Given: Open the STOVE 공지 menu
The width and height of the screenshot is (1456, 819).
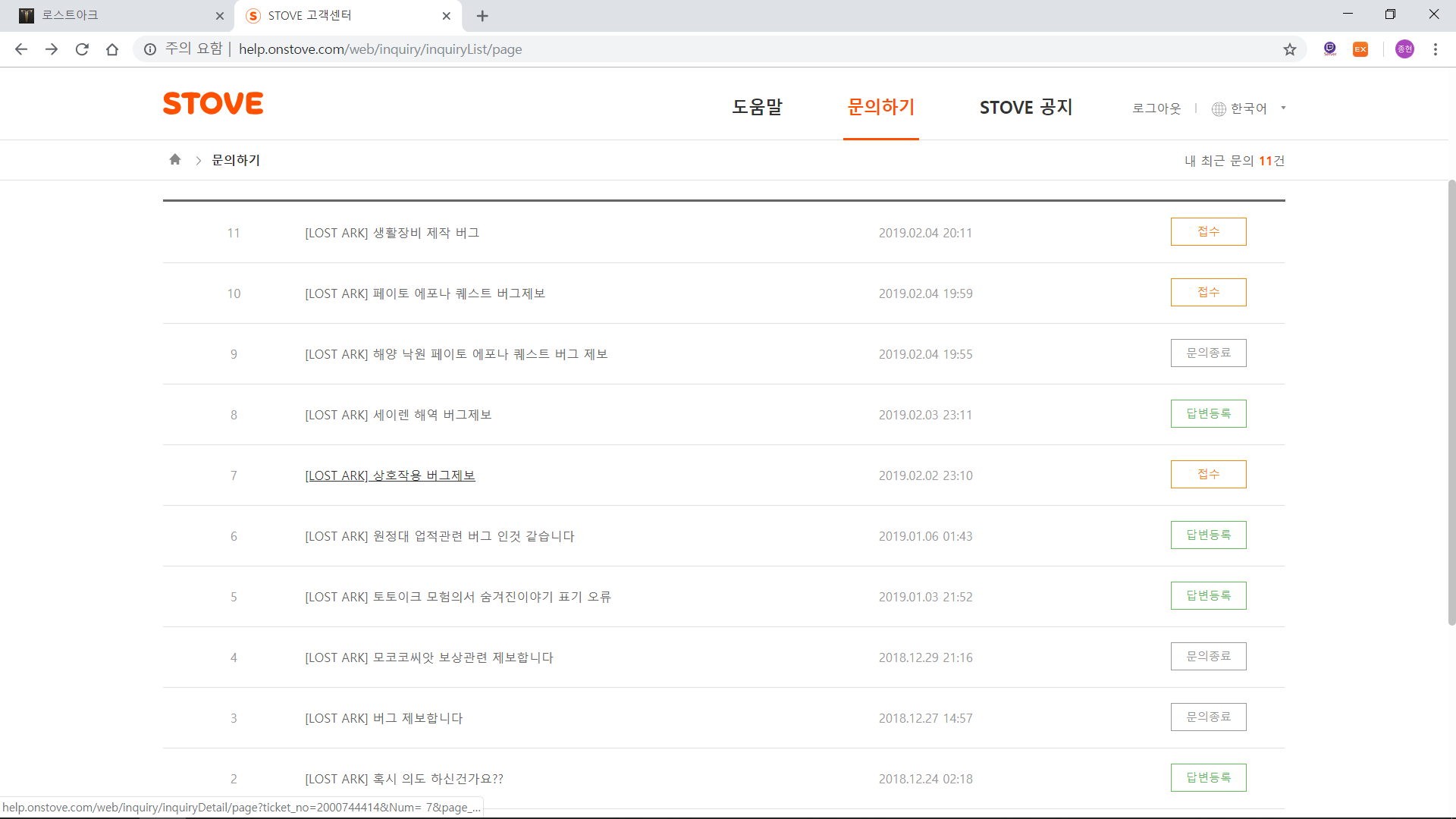Looking at the screenshot, I should [1025, 107].
